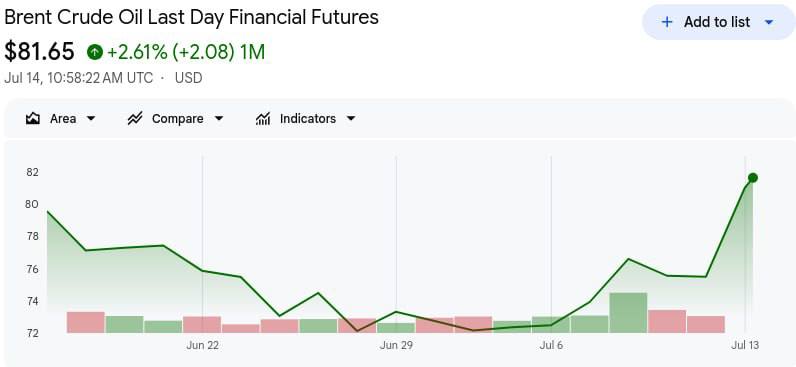Screen dimensions: 796x367
Task: Click the green endpoint dot on chart
Action: [753, 178]
